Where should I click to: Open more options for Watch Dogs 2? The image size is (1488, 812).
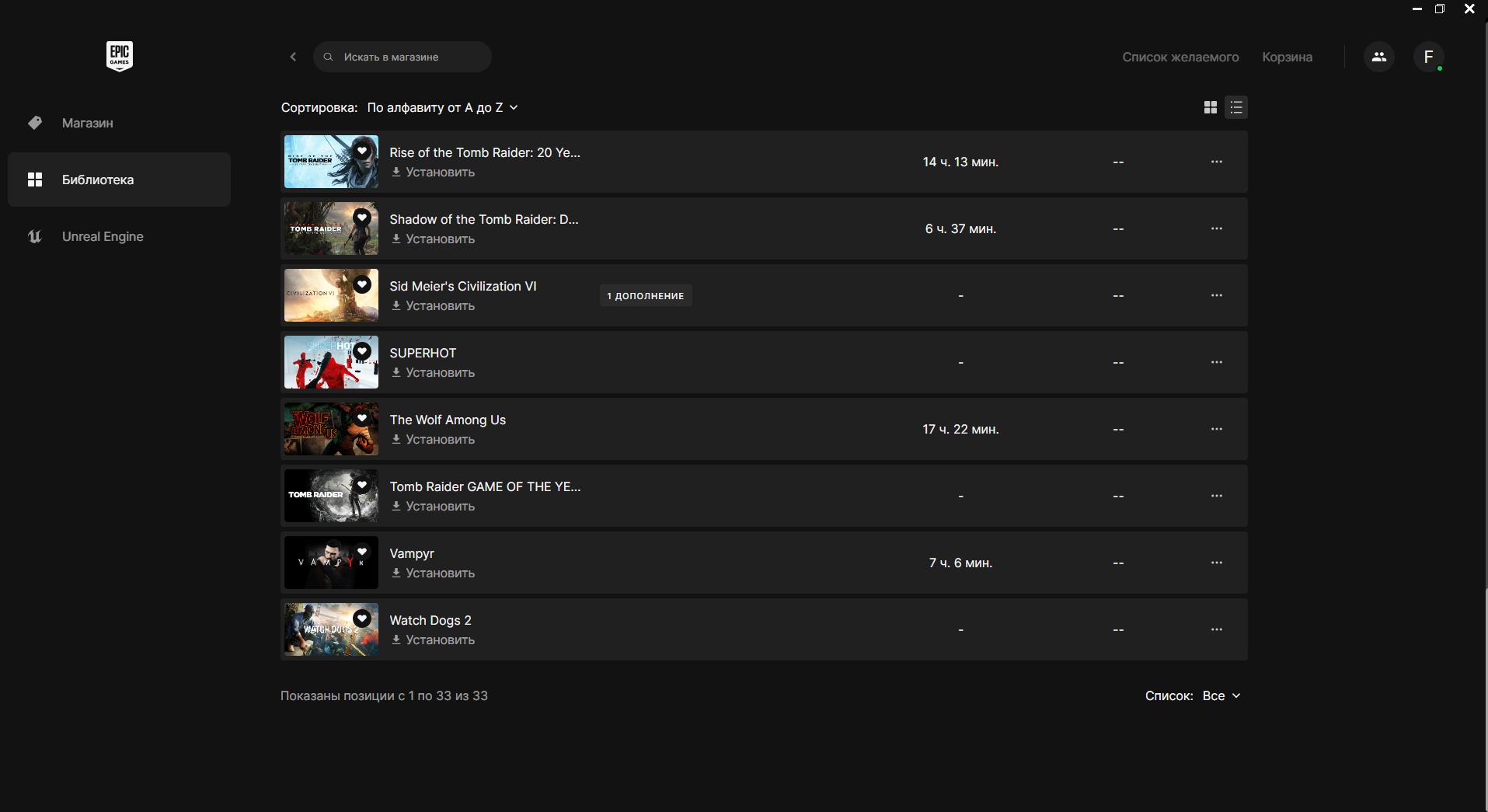(1216, 629)
